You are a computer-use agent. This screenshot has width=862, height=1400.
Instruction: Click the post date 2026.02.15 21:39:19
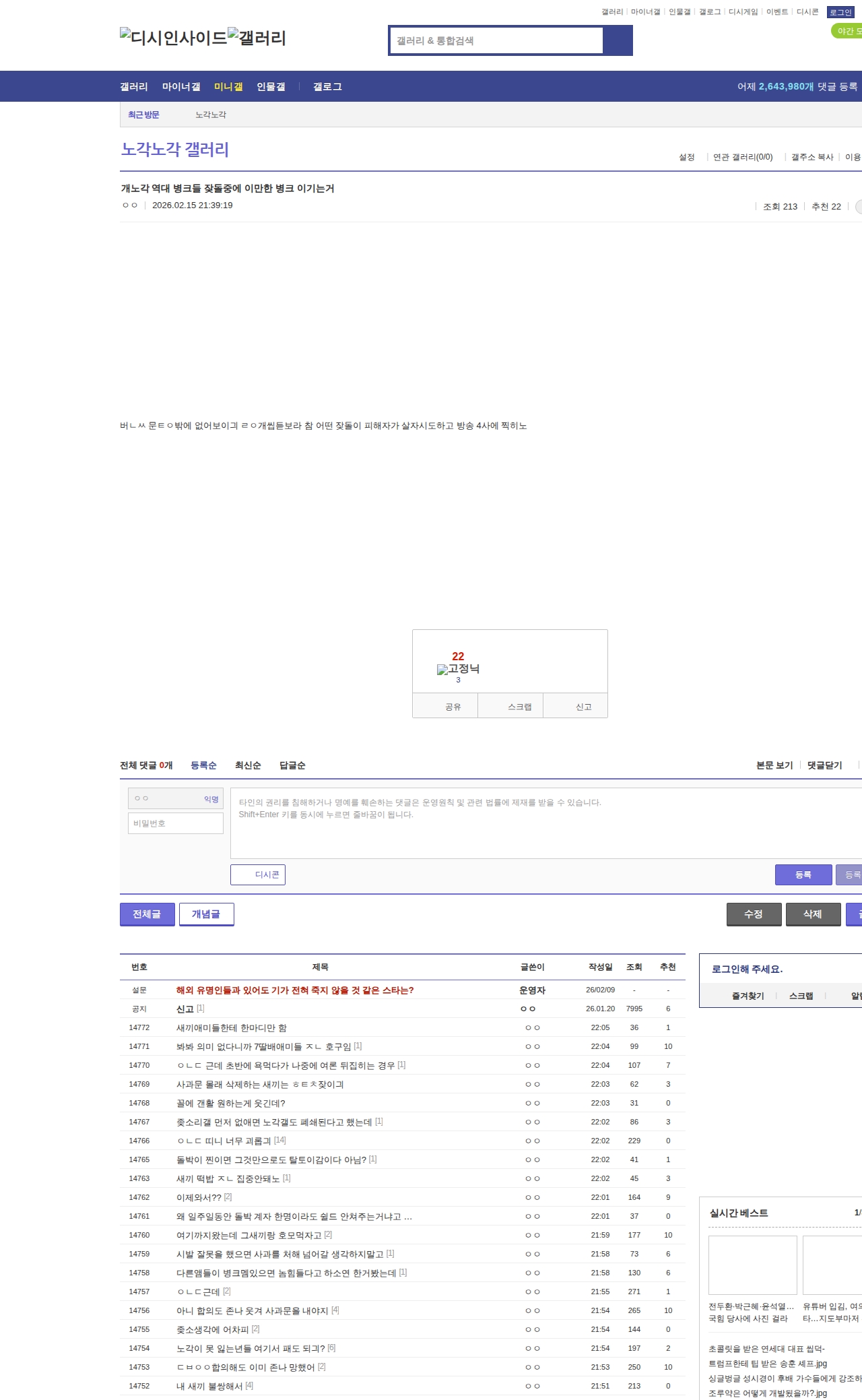[193, 205]
